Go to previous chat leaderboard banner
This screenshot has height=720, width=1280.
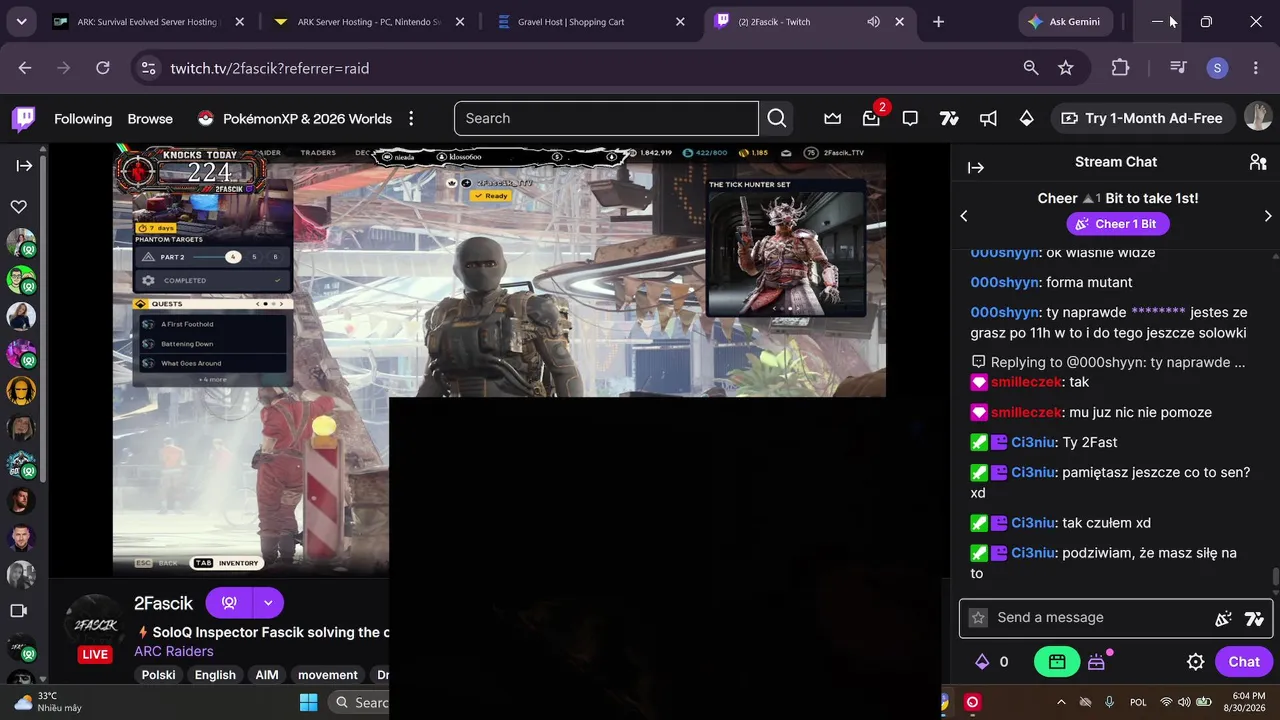click(964, 216)
